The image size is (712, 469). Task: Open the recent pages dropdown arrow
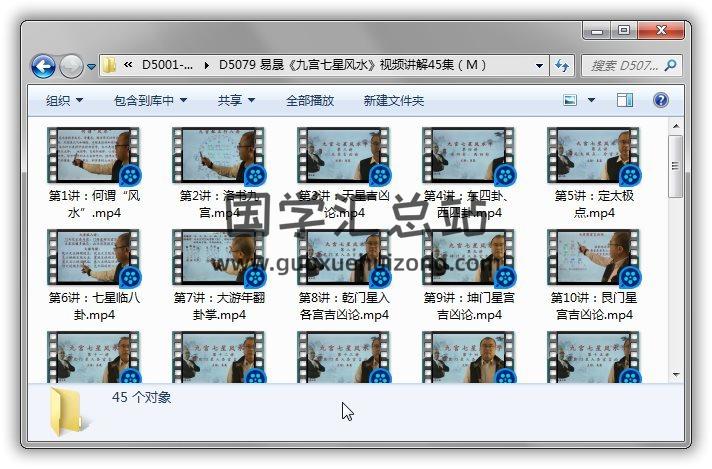point(91,67)
